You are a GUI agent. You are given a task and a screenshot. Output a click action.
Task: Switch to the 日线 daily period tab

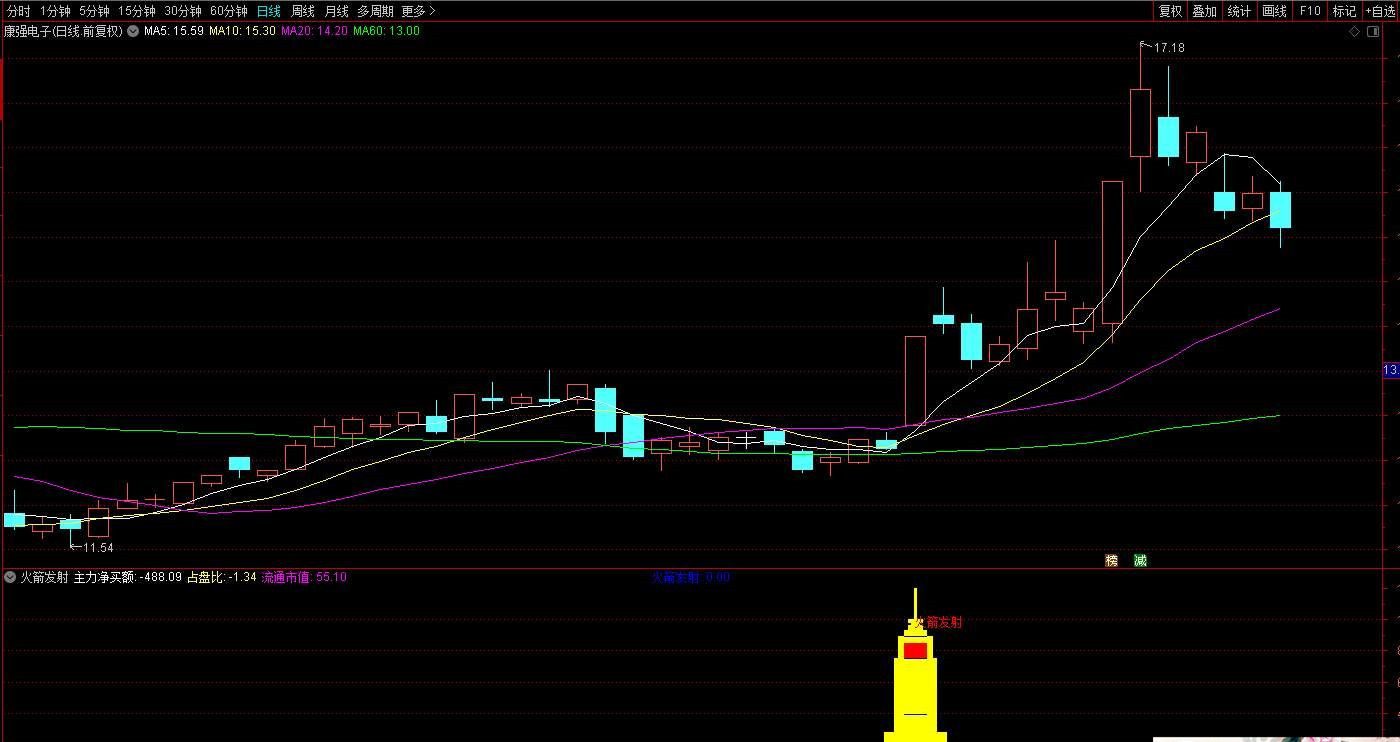tap(268, 11)
